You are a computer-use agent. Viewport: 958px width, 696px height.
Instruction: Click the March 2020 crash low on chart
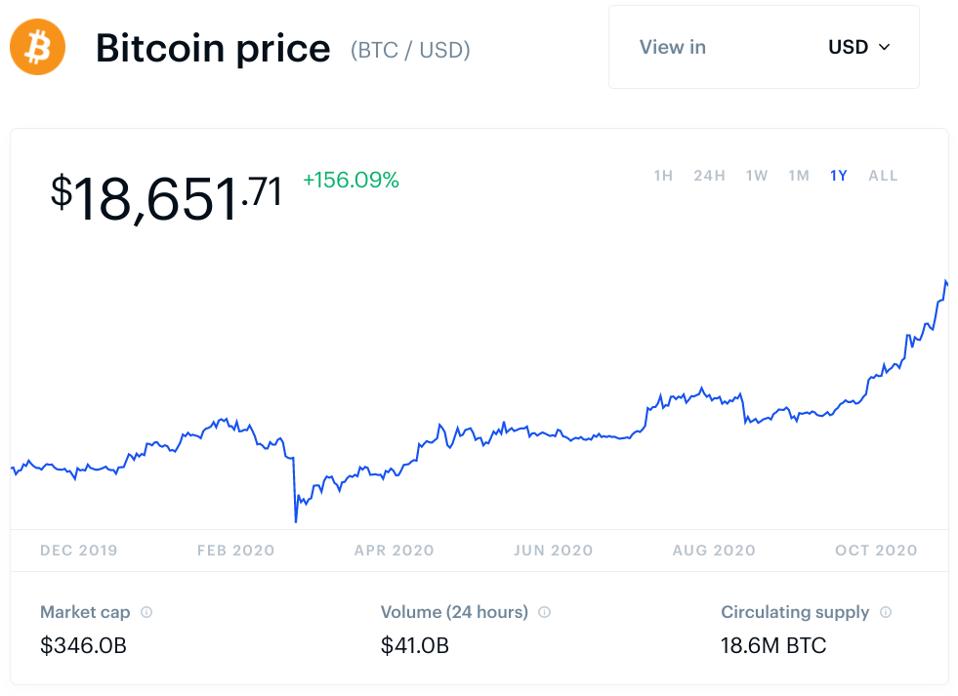tap(296, 520)
